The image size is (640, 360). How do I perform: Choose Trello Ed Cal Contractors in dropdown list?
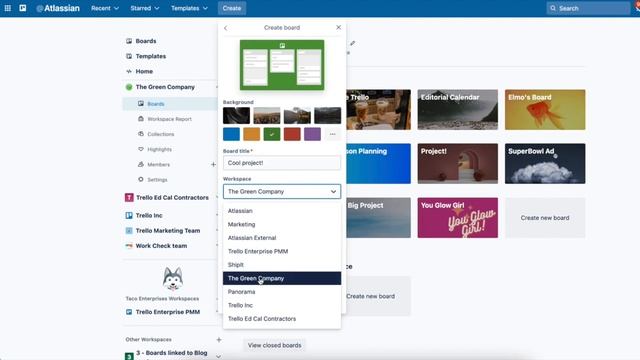pyautogui.click(x=282, y=319)
